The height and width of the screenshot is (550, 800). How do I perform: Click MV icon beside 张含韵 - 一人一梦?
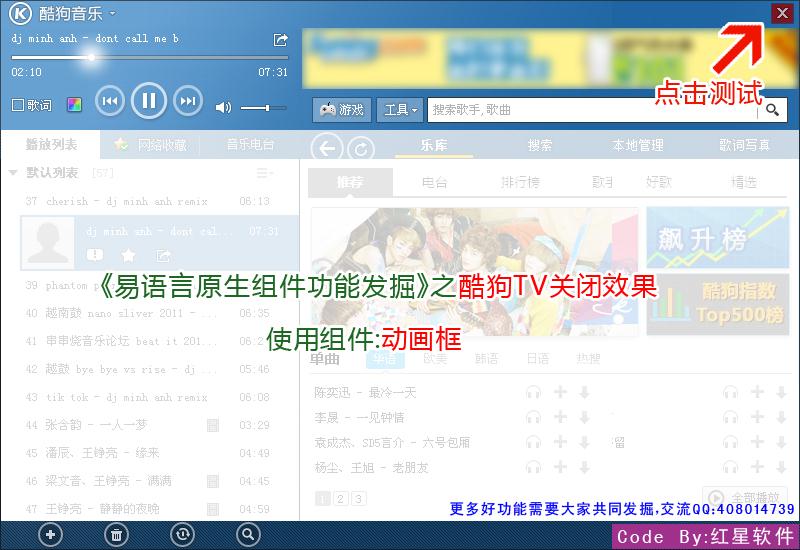(x=213, y=425)
